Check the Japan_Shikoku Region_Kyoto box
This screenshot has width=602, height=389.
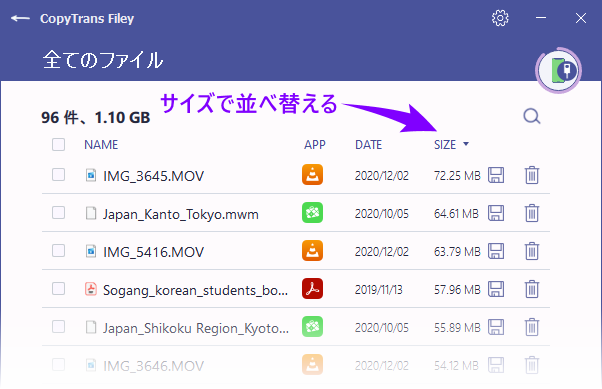pos(58,327)
